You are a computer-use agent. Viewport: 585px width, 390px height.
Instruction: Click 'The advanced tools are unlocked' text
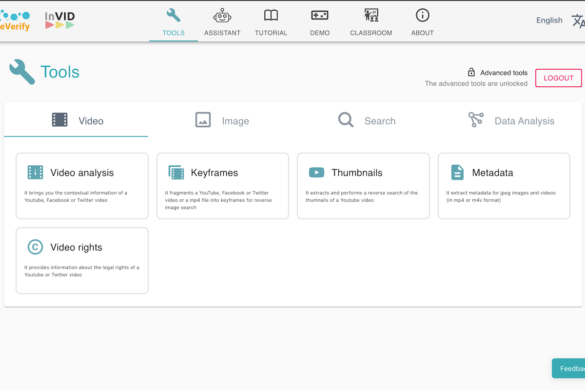pyautogui.click(x=476, y=84)
